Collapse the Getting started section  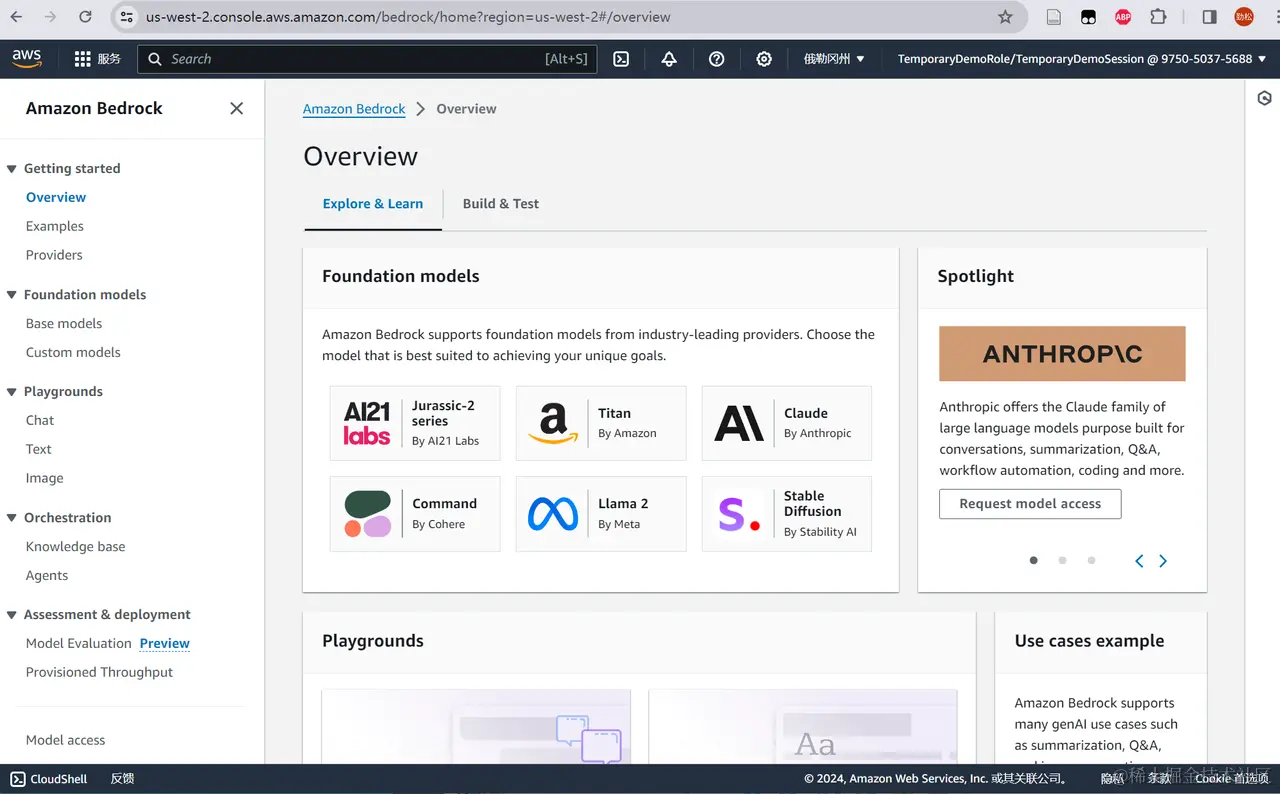click(x=12, y=169)
